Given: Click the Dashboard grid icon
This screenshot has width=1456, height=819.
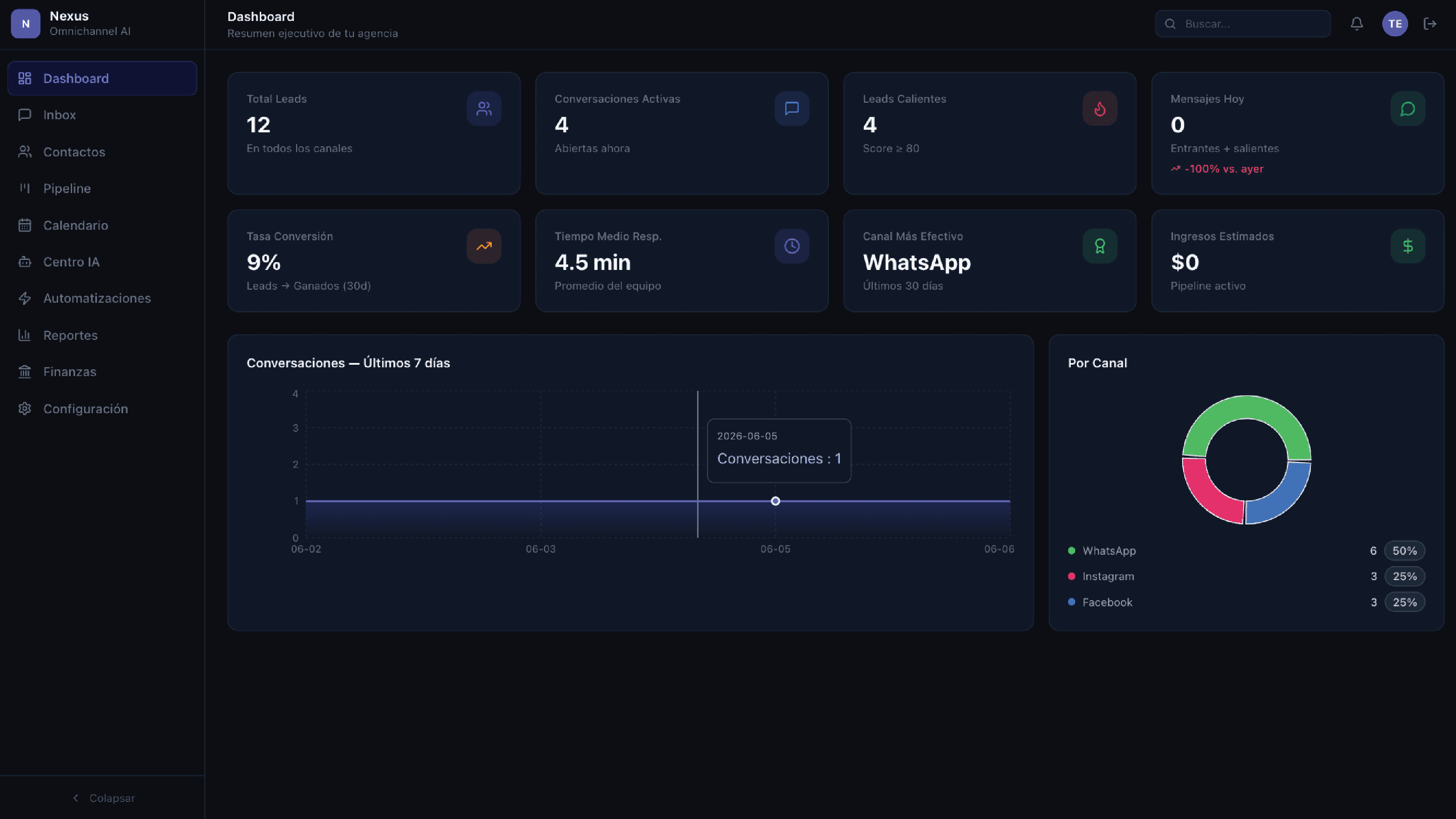Looking at the screenshot, I should click(24, 78).
